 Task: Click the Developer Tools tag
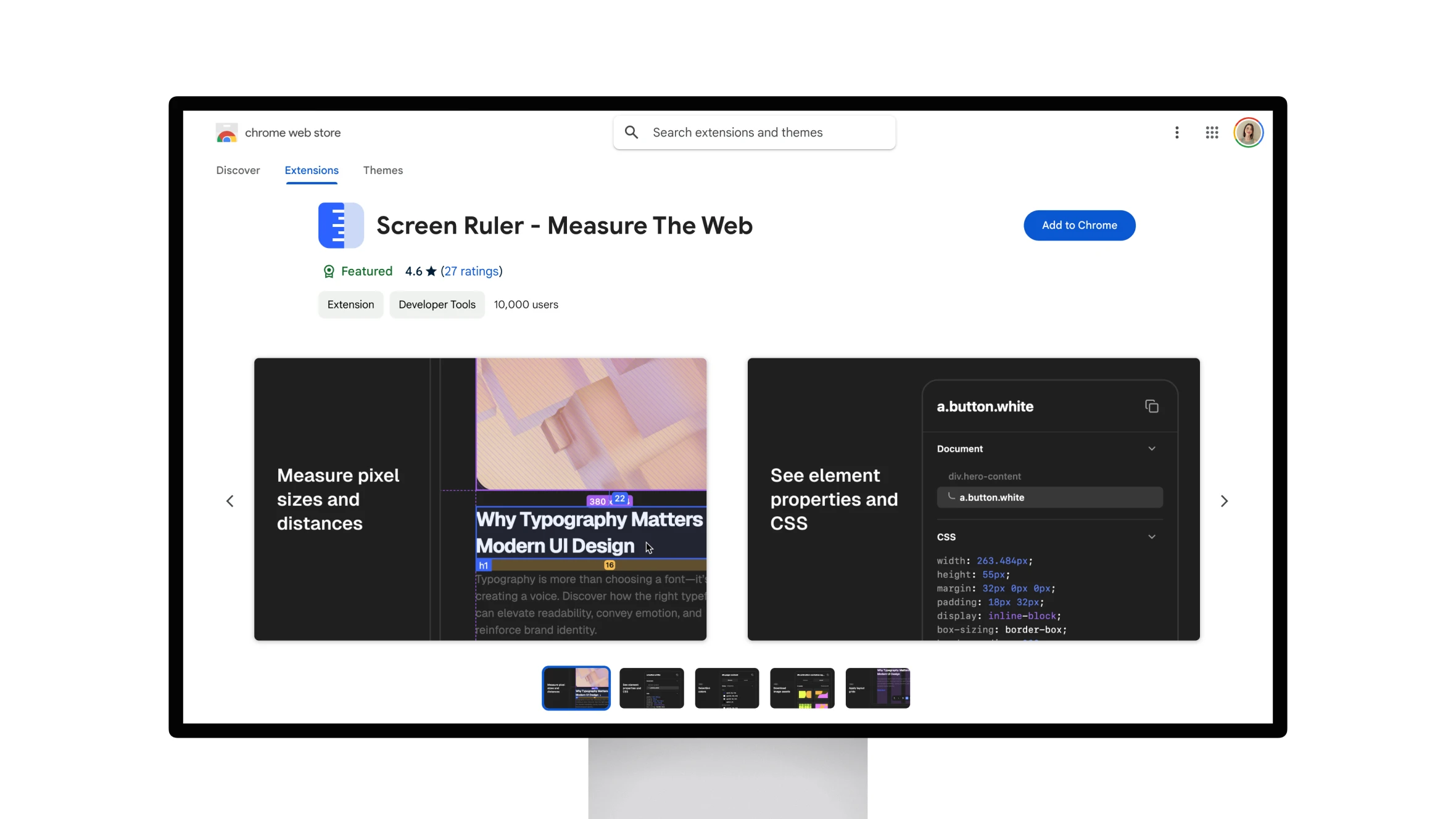pyautogui.click(x=436, y=305)
